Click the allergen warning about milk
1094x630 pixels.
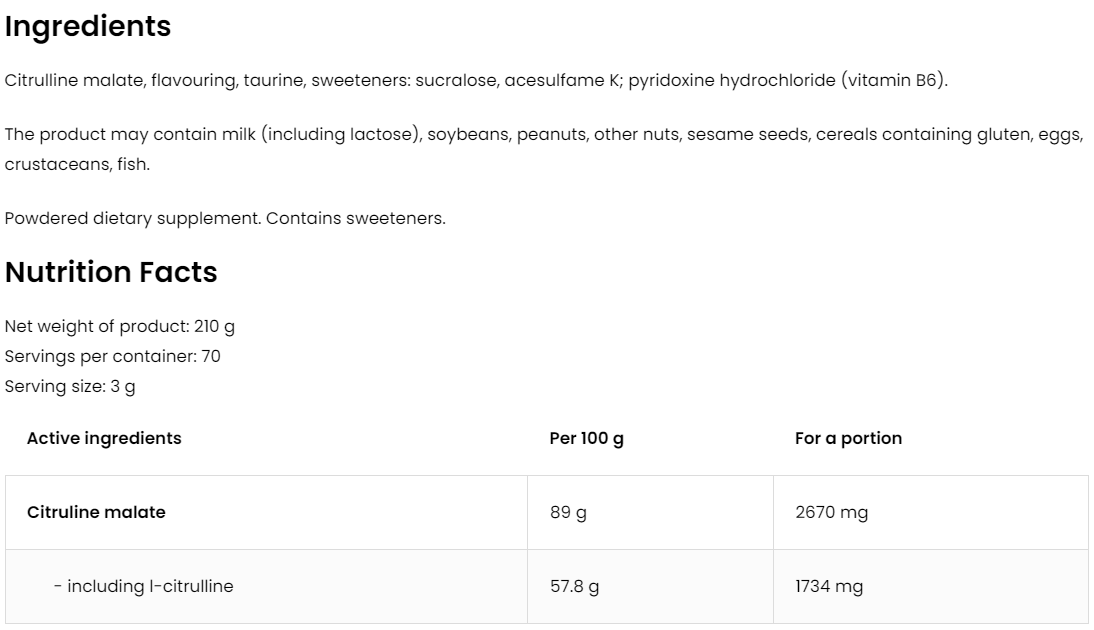[x=543, y=134]
